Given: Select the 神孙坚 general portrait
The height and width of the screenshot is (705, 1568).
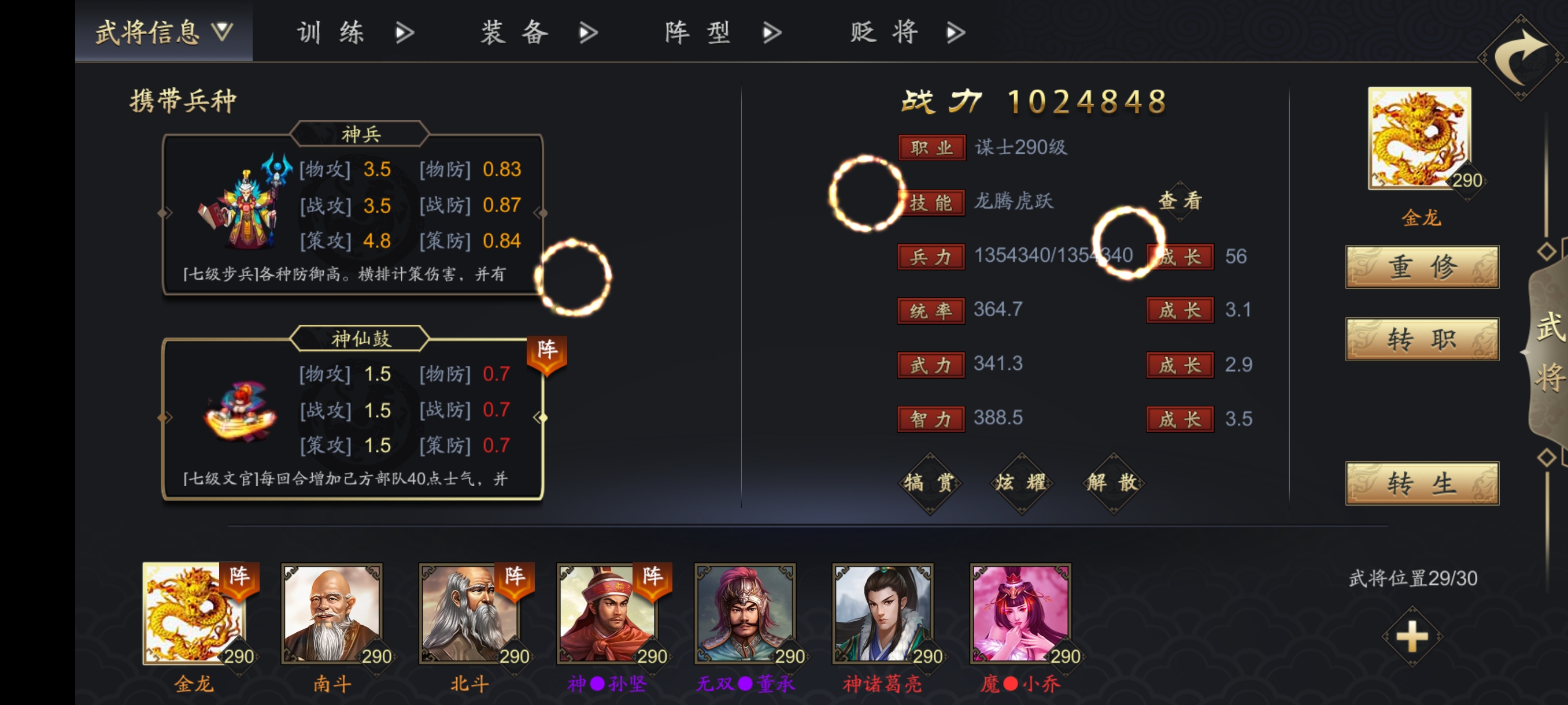Looking at the screenshot, I should click(x=608, y=613).
